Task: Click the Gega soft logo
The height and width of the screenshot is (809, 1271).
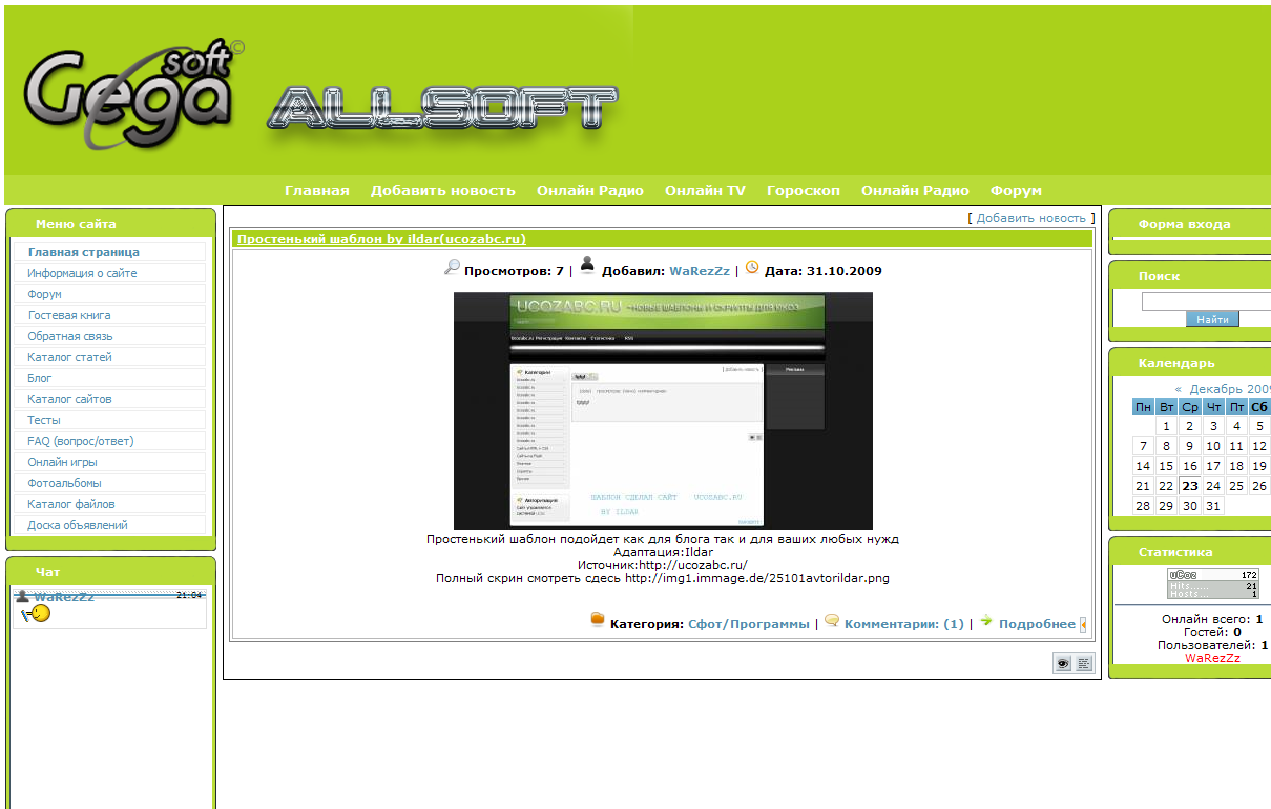Action: [x=130, y=95]
